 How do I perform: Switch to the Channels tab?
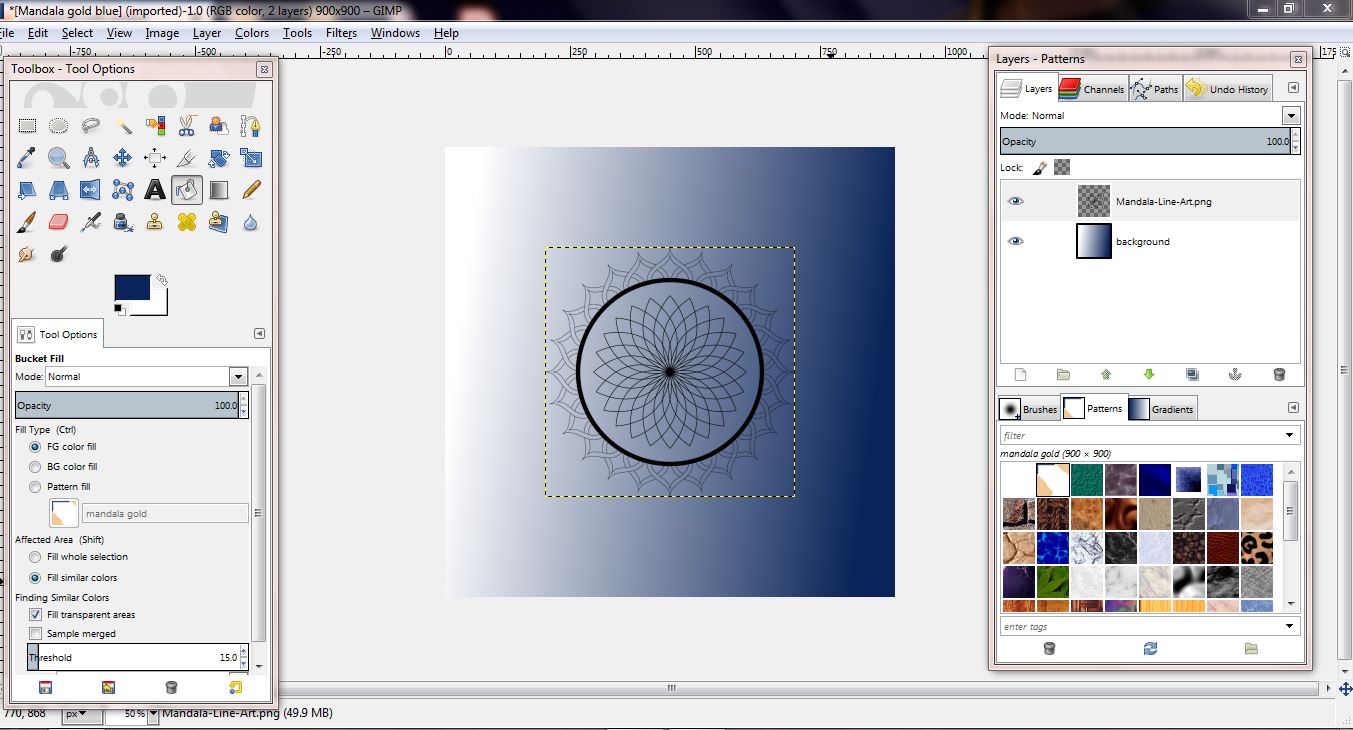tap(1094, 89)
